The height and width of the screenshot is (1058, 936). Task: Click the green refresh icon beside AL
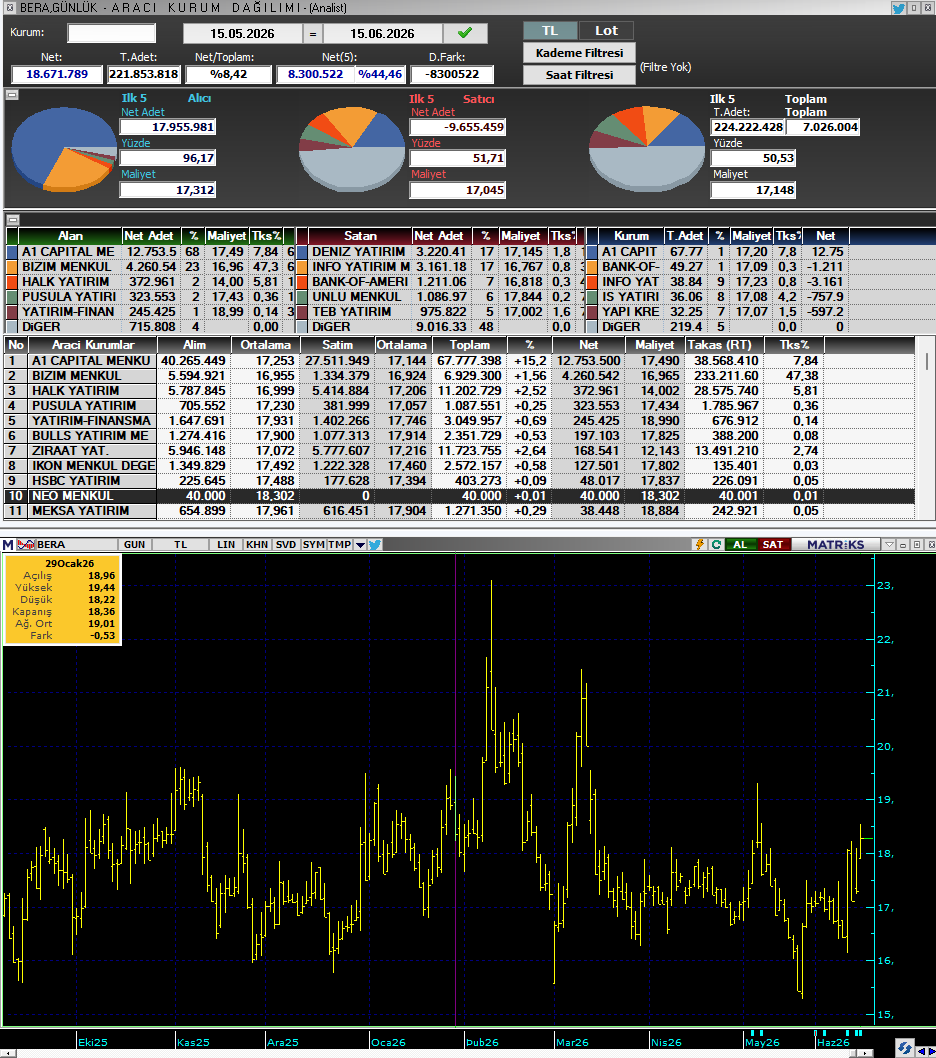pyautogui.click(x=716, y=545)
